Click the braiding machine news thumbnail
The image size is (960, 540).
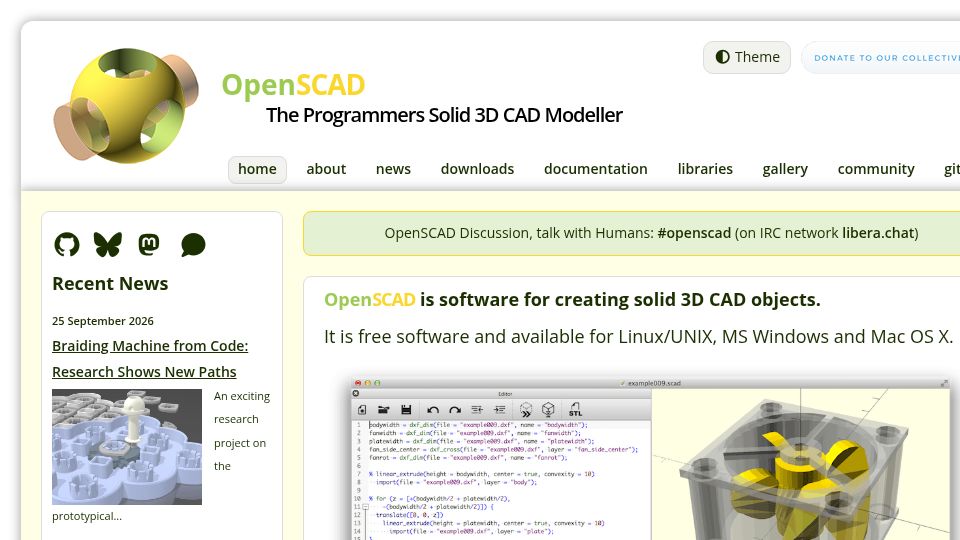point(127,447)
